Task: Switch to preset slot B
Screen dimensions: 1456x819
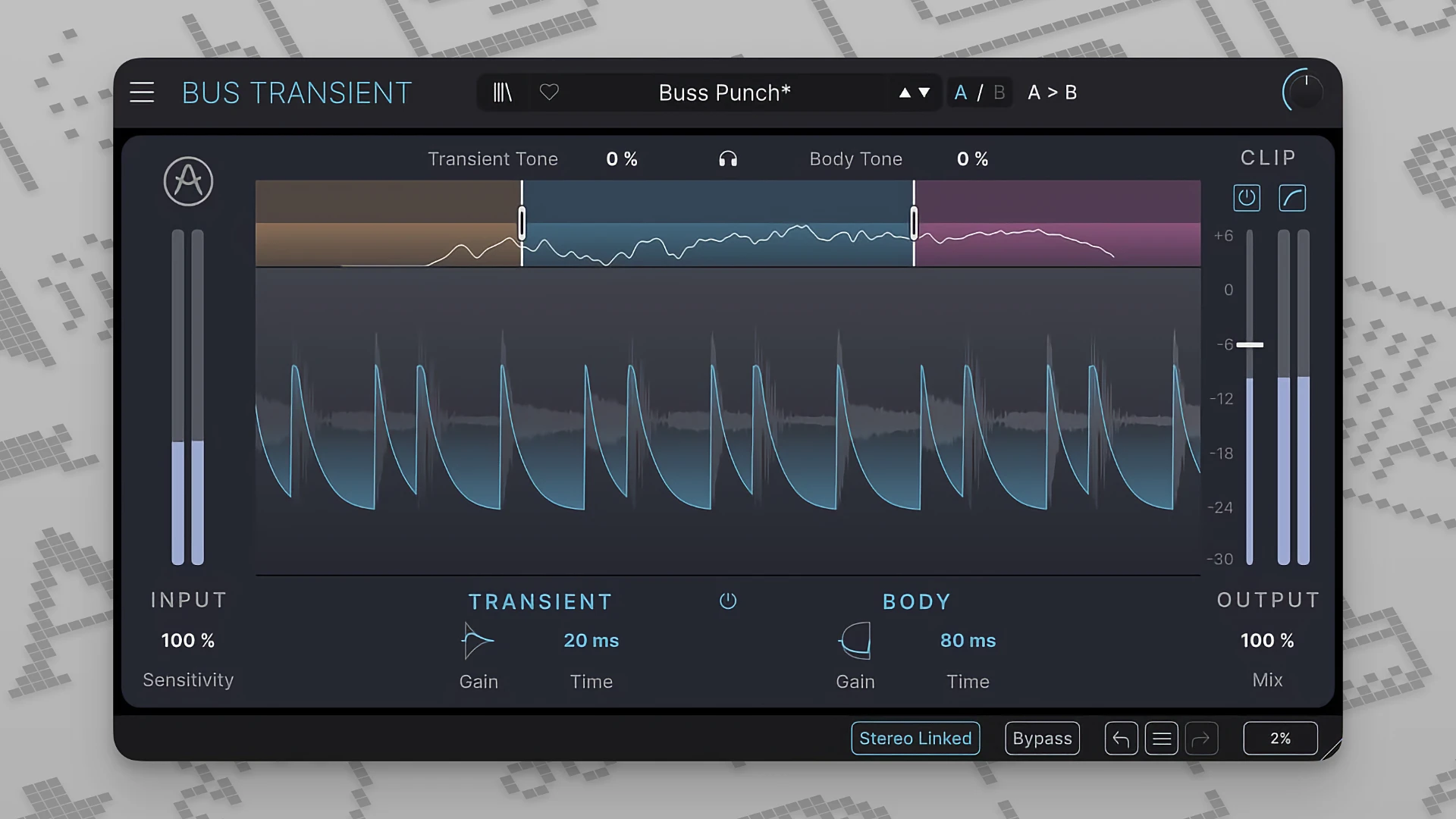Action: (x=999, y=92)
